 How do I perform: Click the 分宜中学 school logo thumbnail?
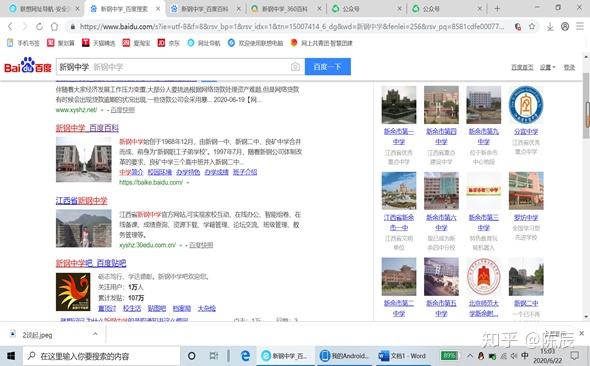click(x=526, y=105)
